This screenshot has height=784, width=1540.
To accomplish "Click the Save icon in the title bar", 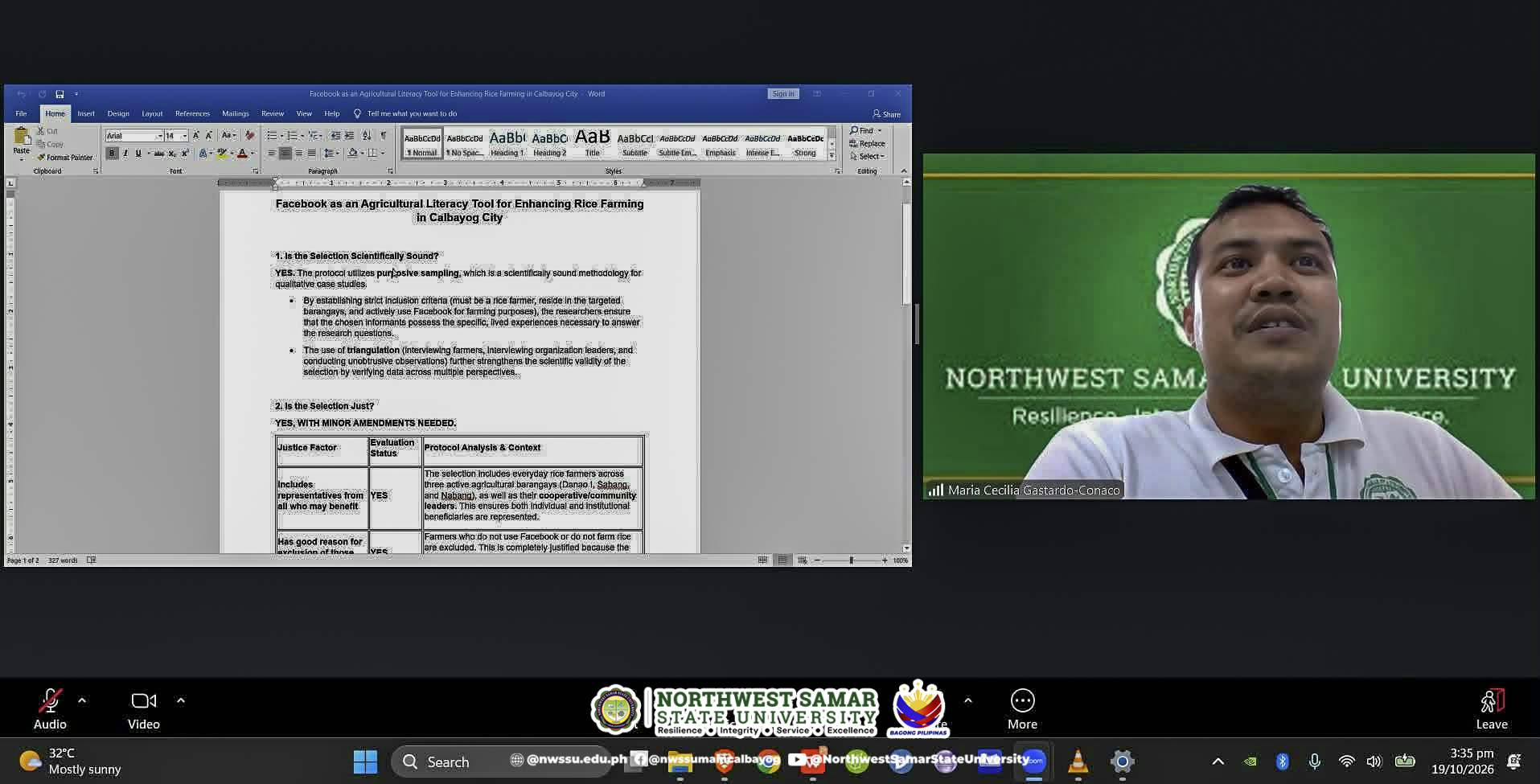I will (x=60, y=94).
